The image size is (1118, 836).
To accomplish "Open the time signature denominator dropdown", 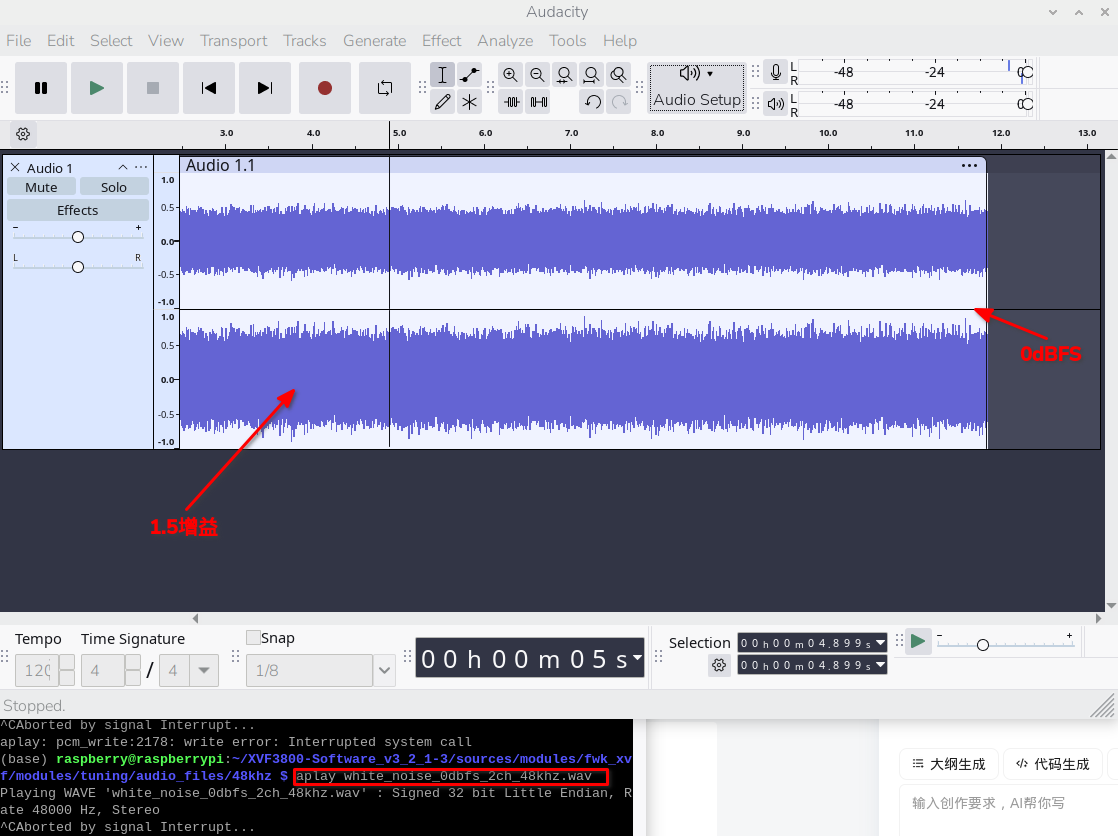I will (204, 671).
